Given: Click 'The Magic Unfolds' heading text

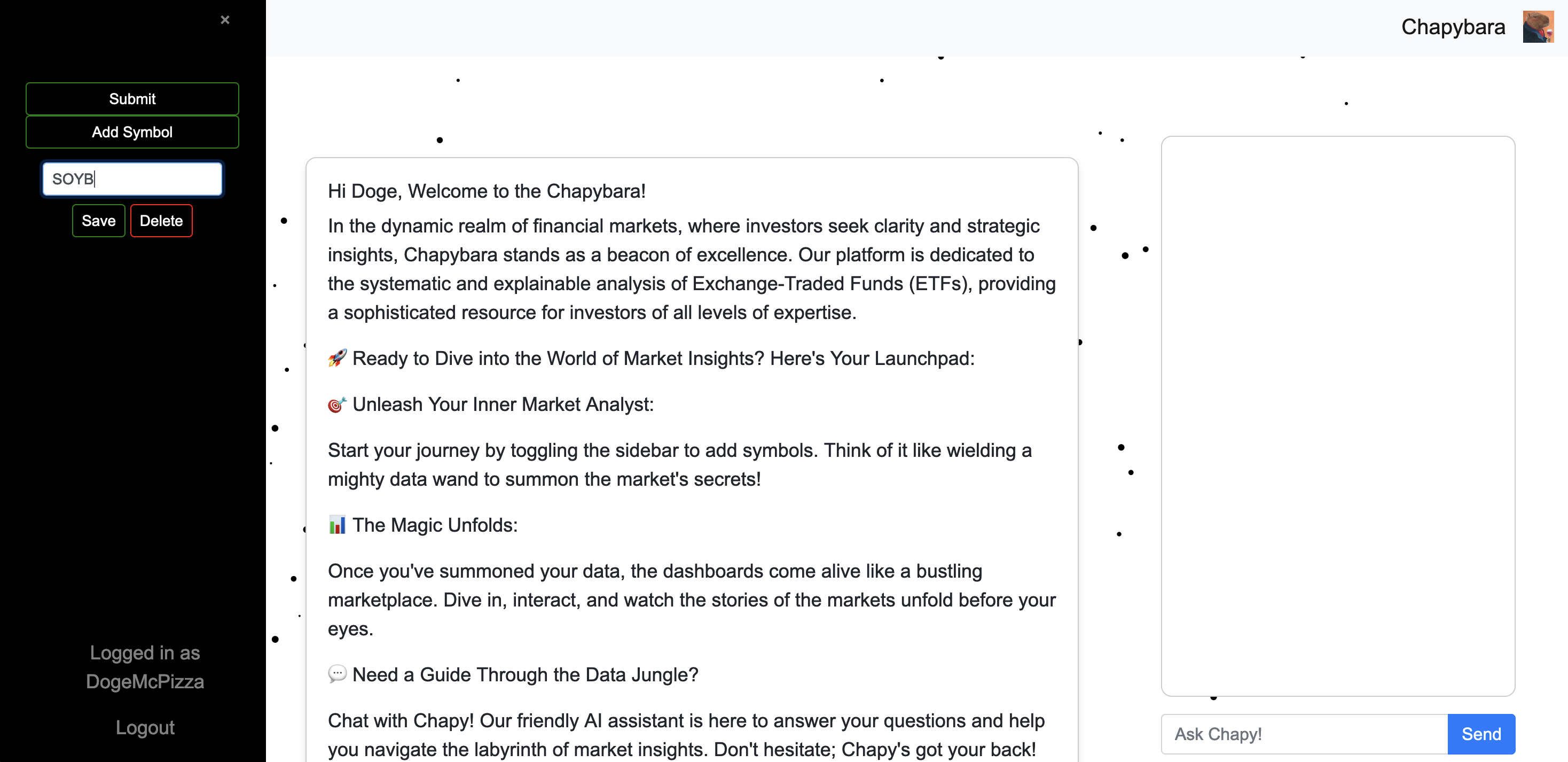Looking at the screenshot, I should (x=435, y=525).
